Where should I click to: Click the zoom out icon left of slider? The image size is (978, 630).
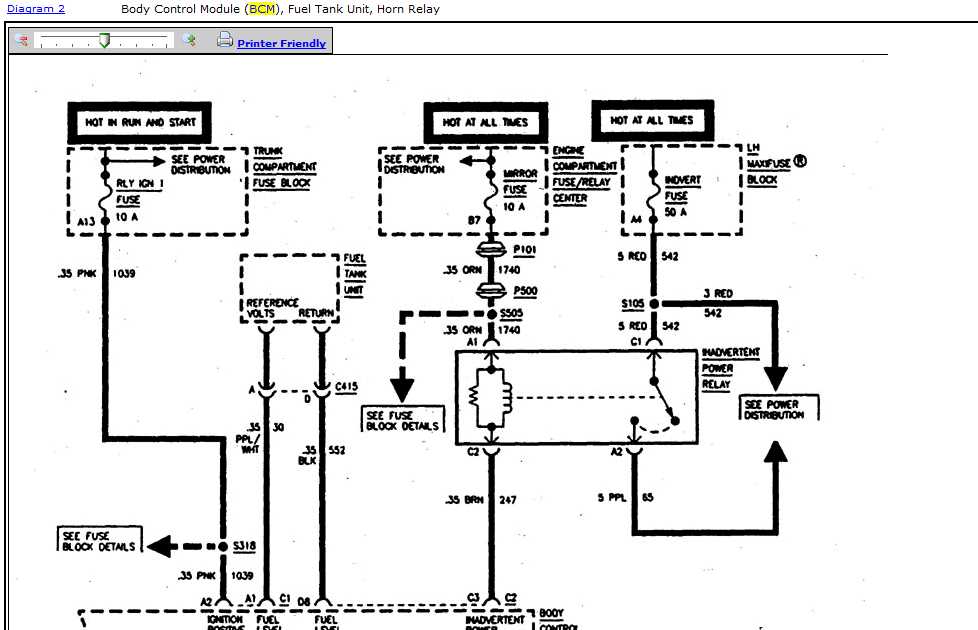22,41
